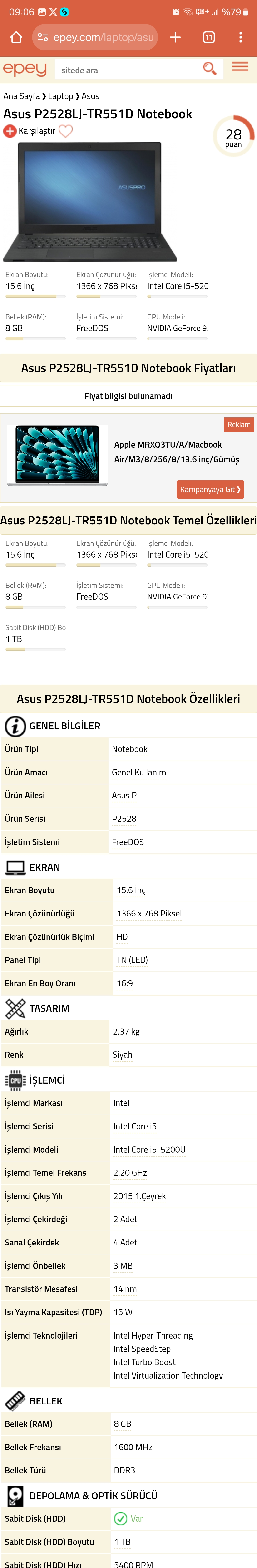Click the epey logo
257x1568 pixels.
(25, 70)
